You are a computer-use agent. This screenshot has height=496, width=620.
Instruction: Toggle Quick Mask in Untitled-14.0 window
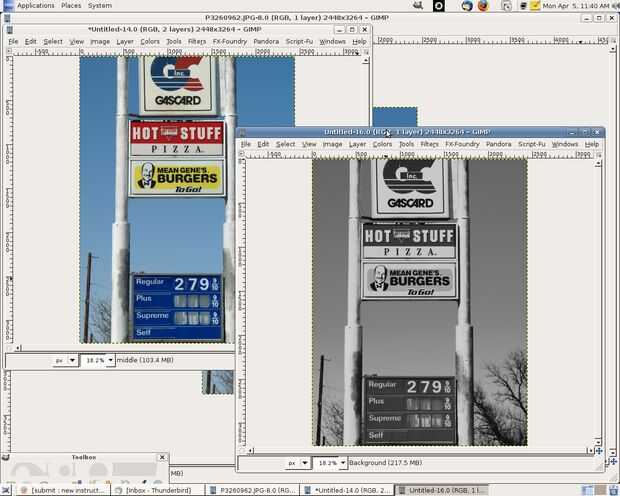pos(9,348)
